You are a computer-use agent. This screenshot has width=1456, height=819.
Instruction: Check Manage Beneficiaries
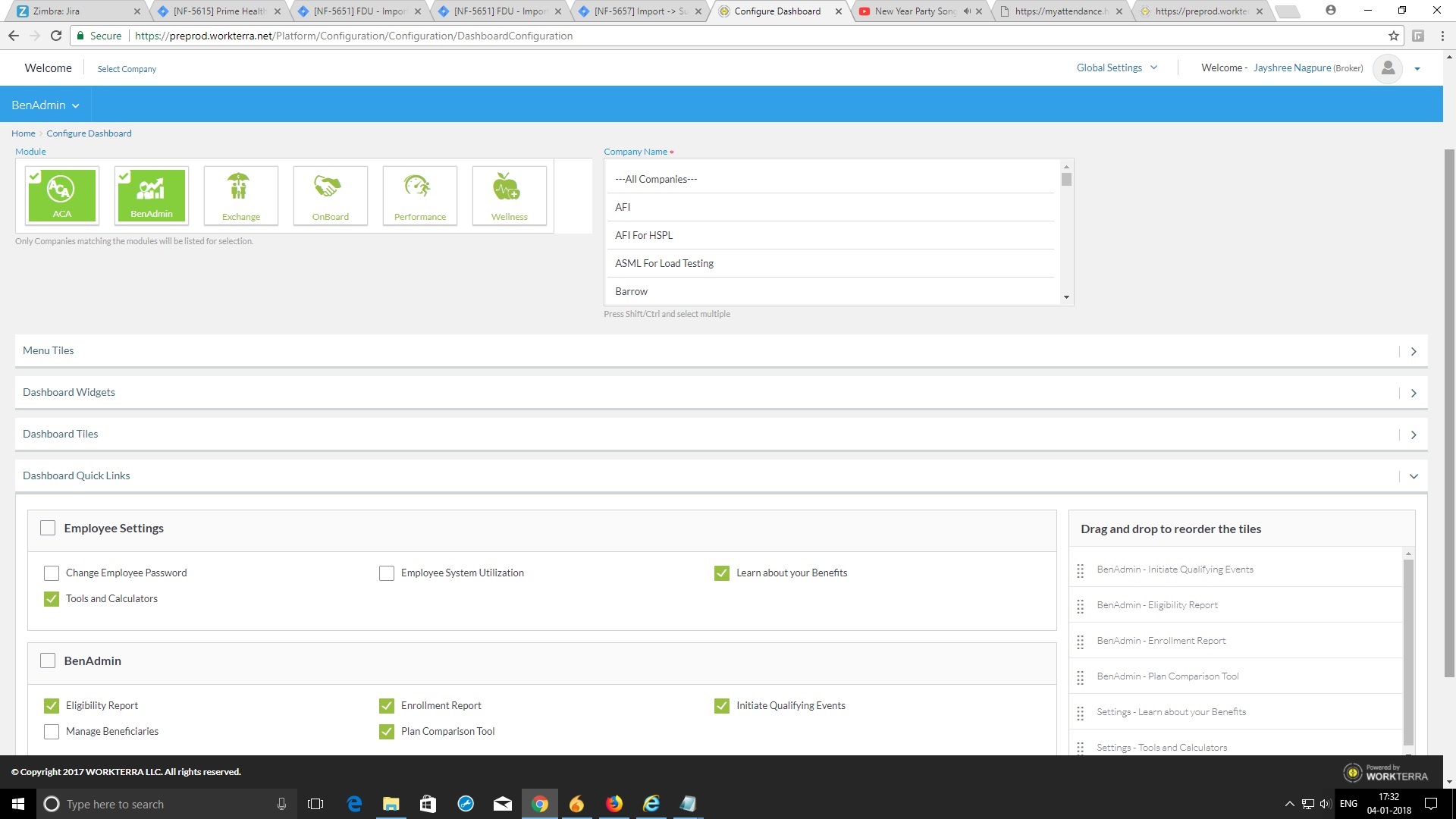[52, 732]
